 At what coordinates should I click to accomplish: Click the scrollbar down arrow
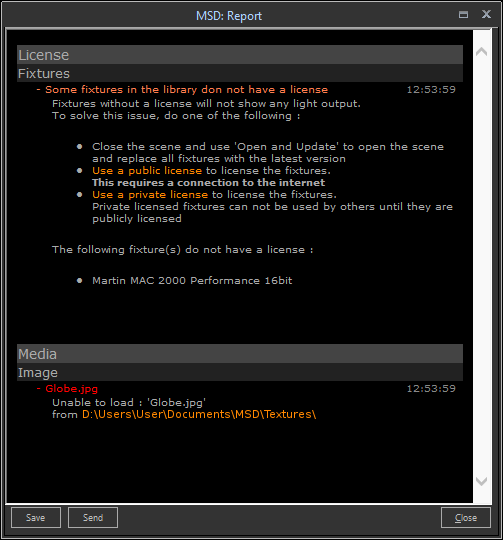point(481,481)
